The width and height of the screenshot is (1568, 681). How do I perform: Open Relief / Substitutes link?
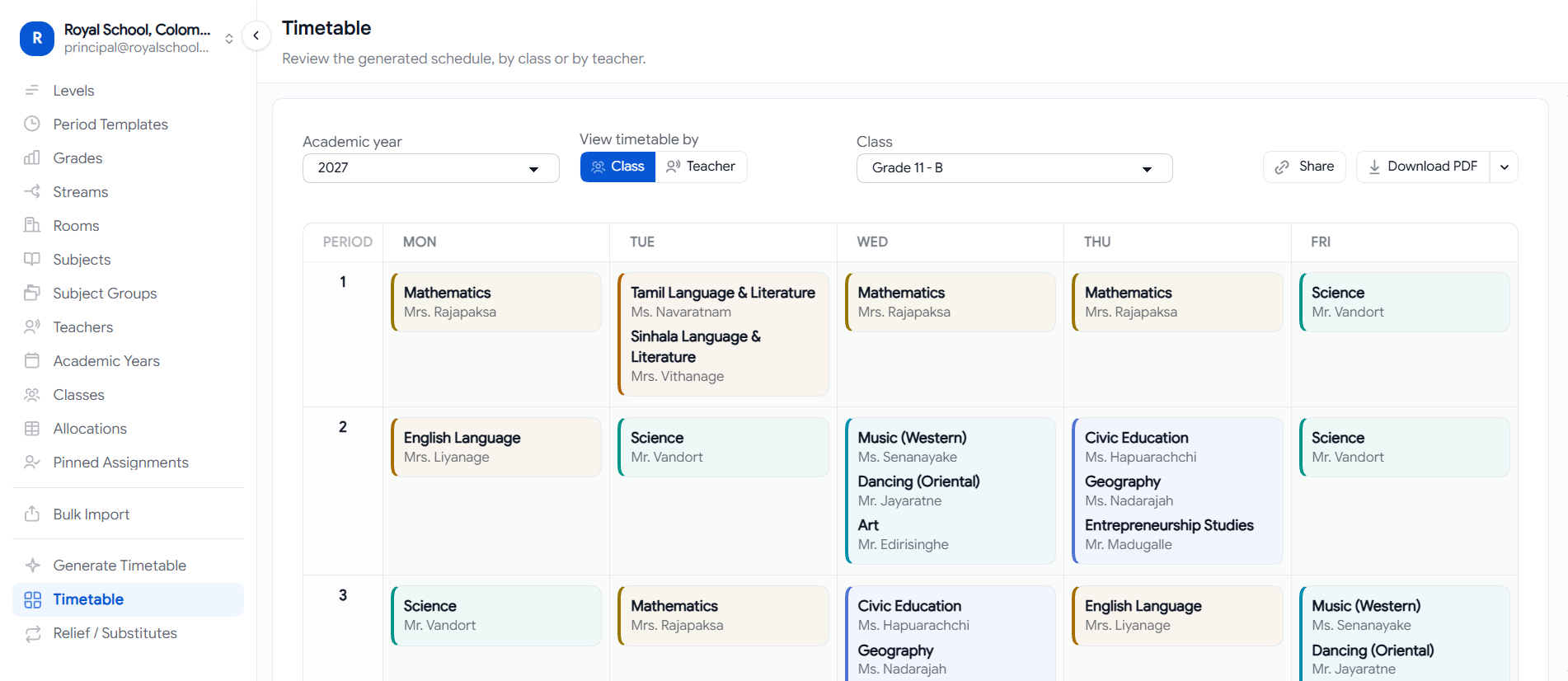(x=128, y=633)
